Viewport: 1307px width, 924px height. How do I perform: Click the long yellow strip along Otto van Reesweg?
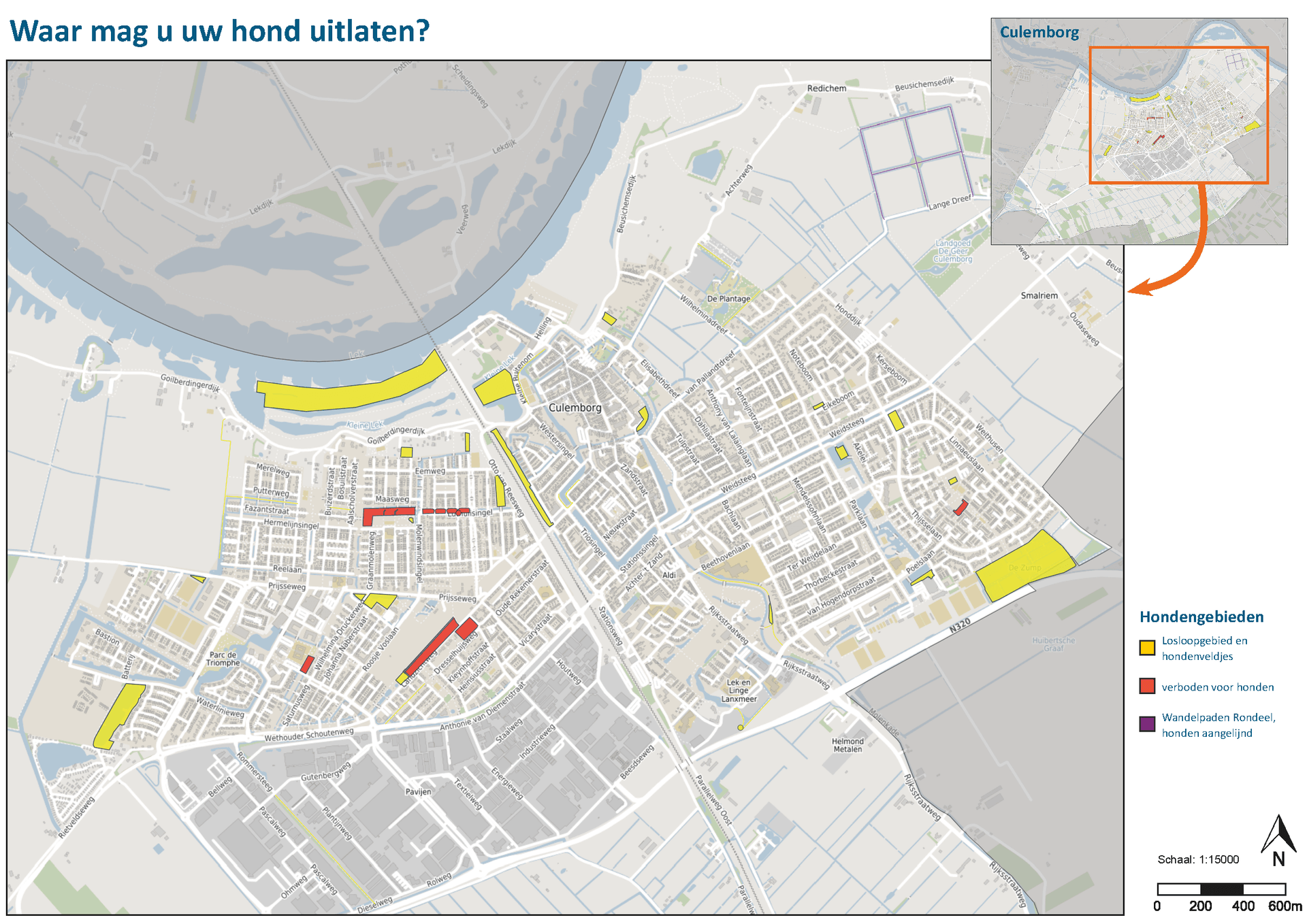(521, 478)
